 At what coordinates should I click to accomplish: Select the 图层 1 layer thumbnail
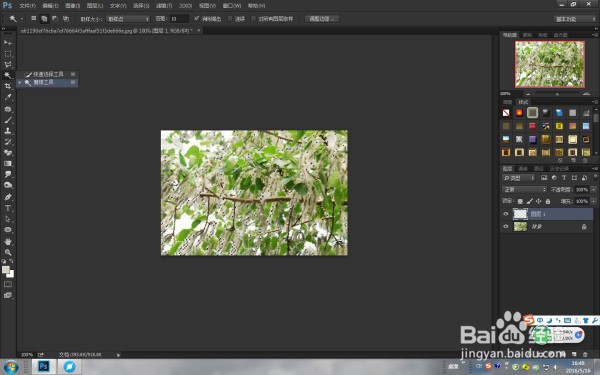[520, 214]
